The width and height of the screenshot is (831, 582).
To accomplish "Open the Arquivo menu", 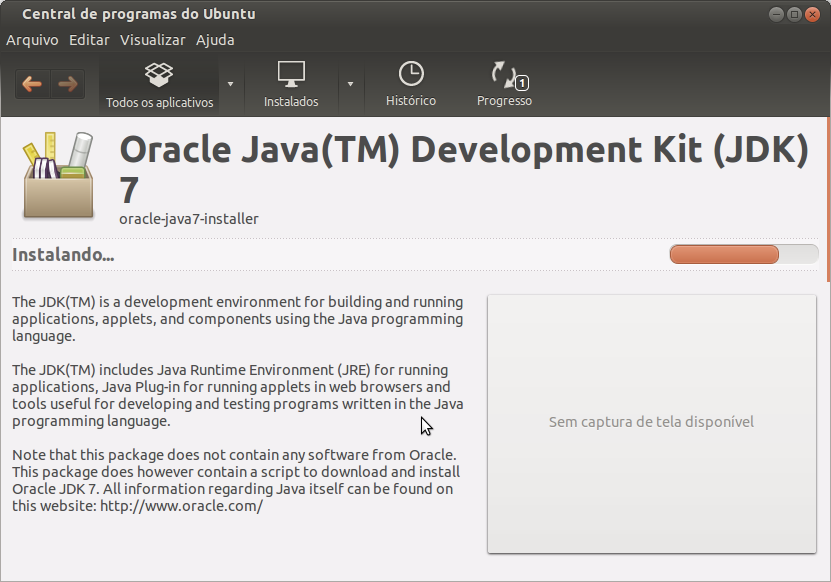I will 33,40.
